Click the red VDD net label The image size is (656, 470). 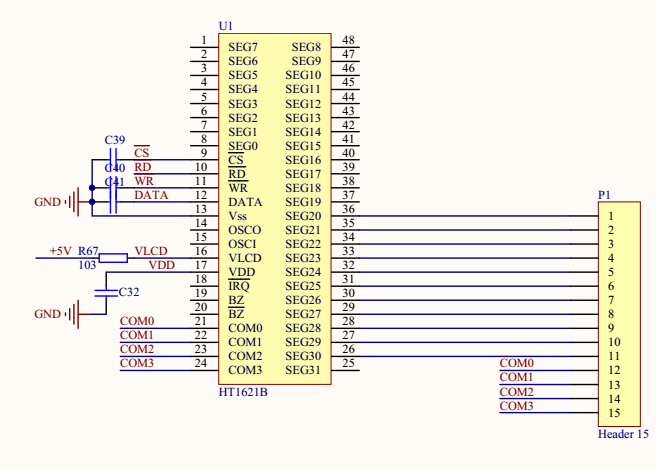pyautogui.click(x=161, y=265)
